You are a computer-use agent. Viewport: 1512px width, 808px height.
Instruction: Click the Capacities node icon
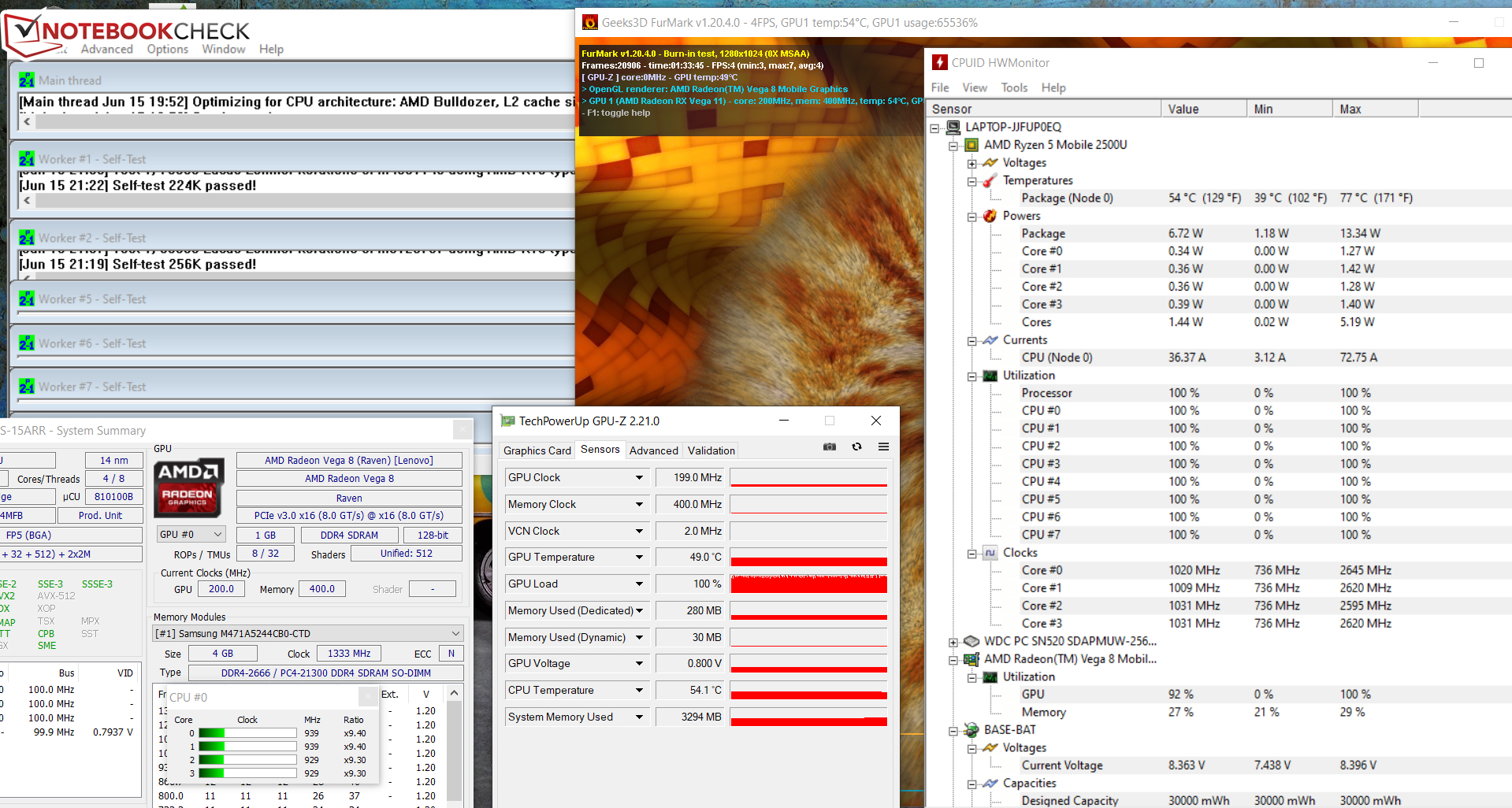tap(990, 784)
